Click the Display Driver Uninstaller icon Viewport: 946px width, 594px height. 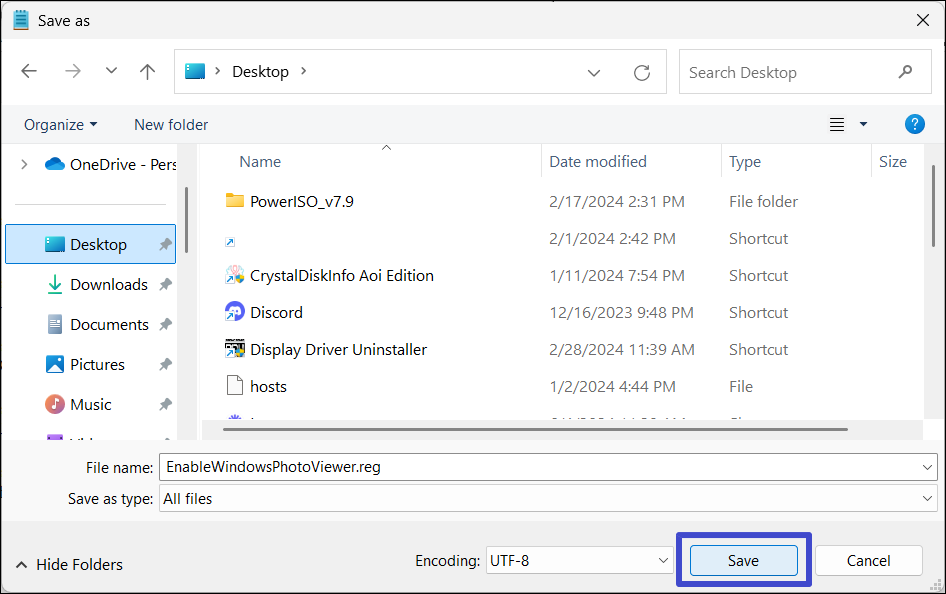(235, 349)
